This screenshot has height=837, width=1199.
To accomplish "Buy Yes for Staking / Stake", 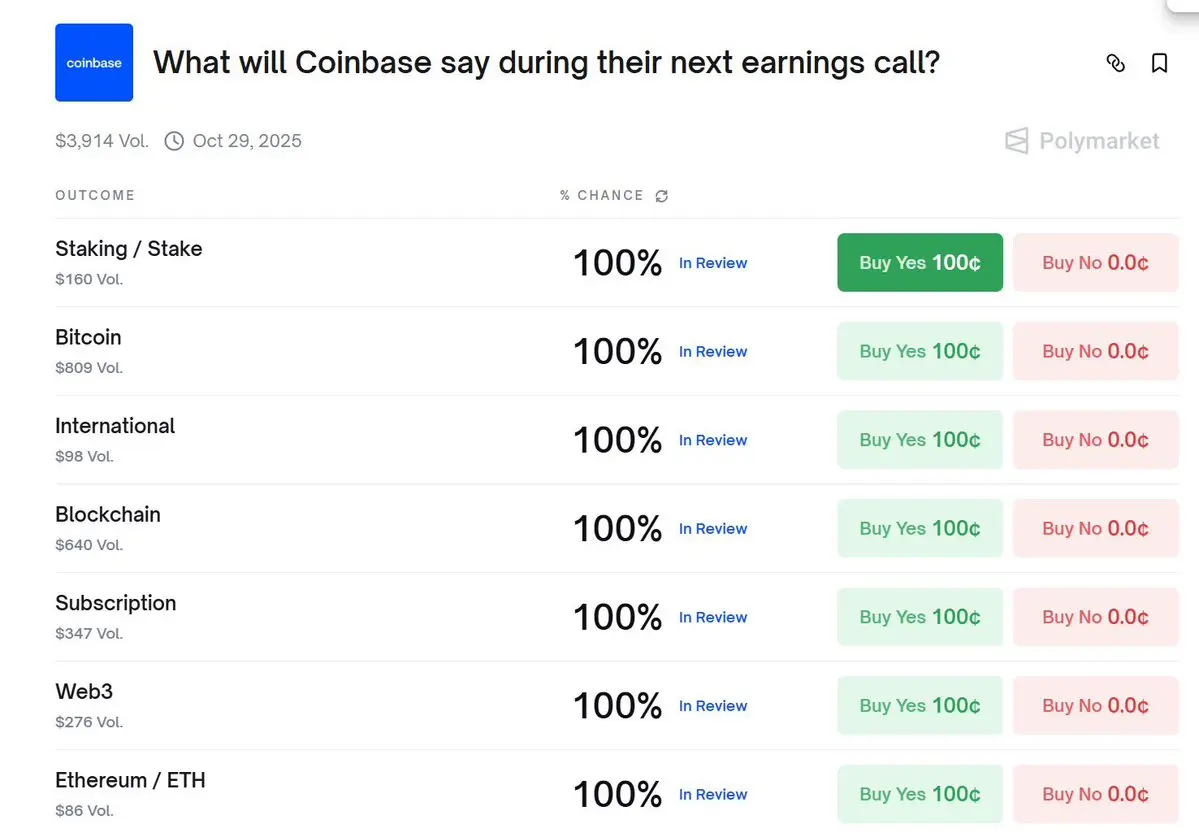I will 919,263.
